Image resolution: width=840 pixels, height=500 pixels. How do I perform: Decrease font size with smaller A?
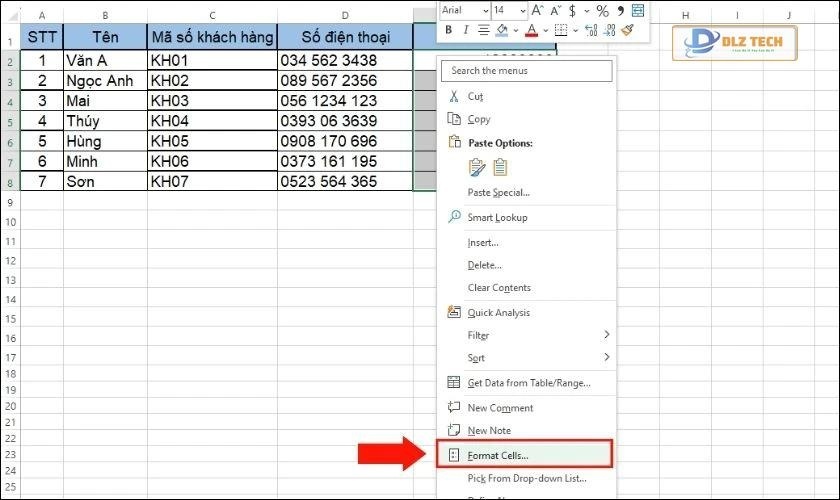coord(556,10)
